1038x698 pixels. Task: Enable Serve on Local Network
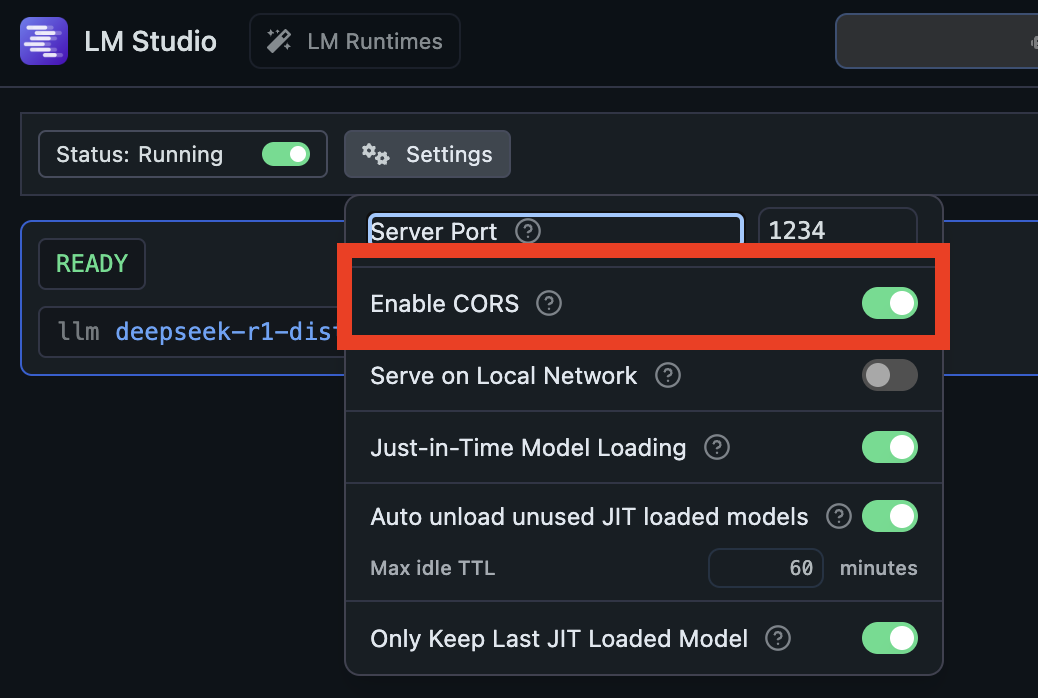889,375
